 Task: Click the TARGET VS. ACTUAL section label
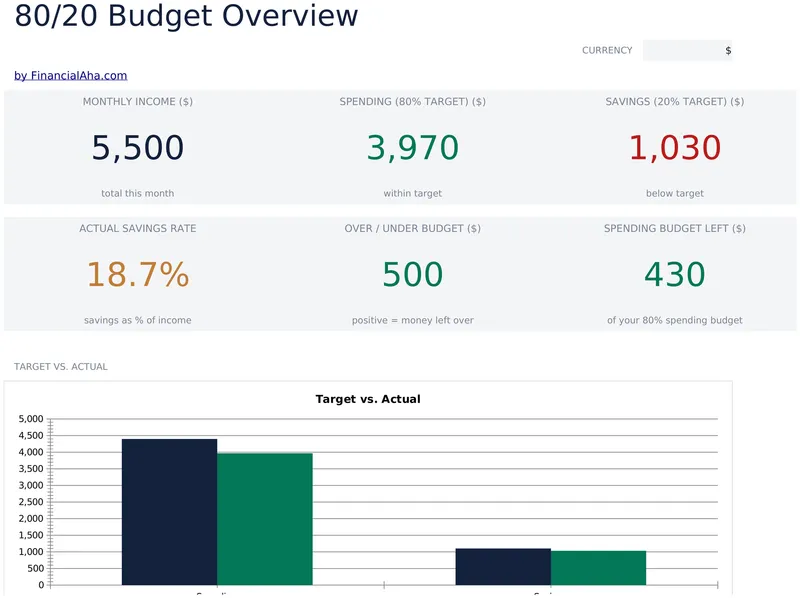61,367
